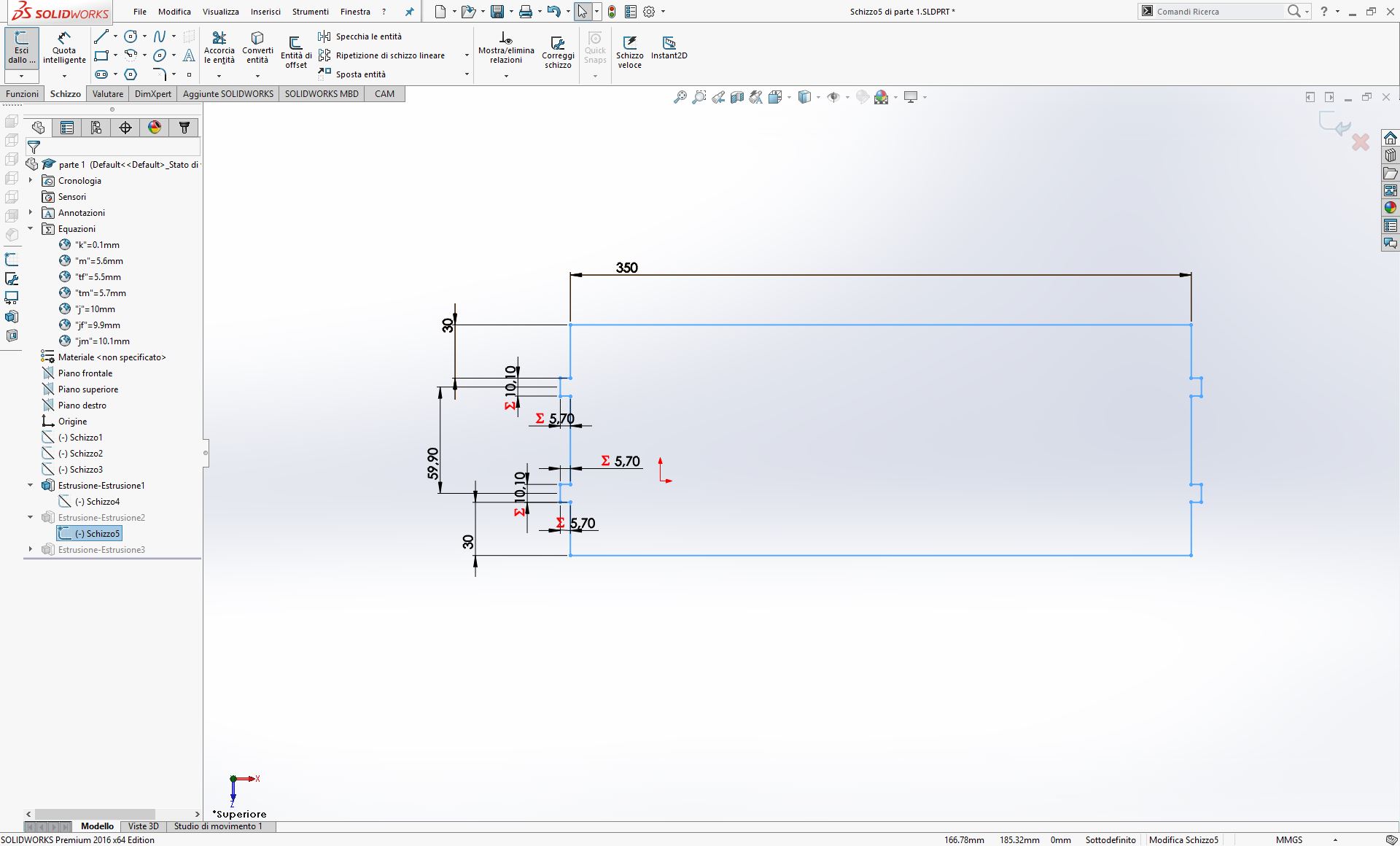Image resolution: width=1400 pixels, height=846 pixels.
Task: Switch to the DimXpert tab
Action: (x=153, y=94)
